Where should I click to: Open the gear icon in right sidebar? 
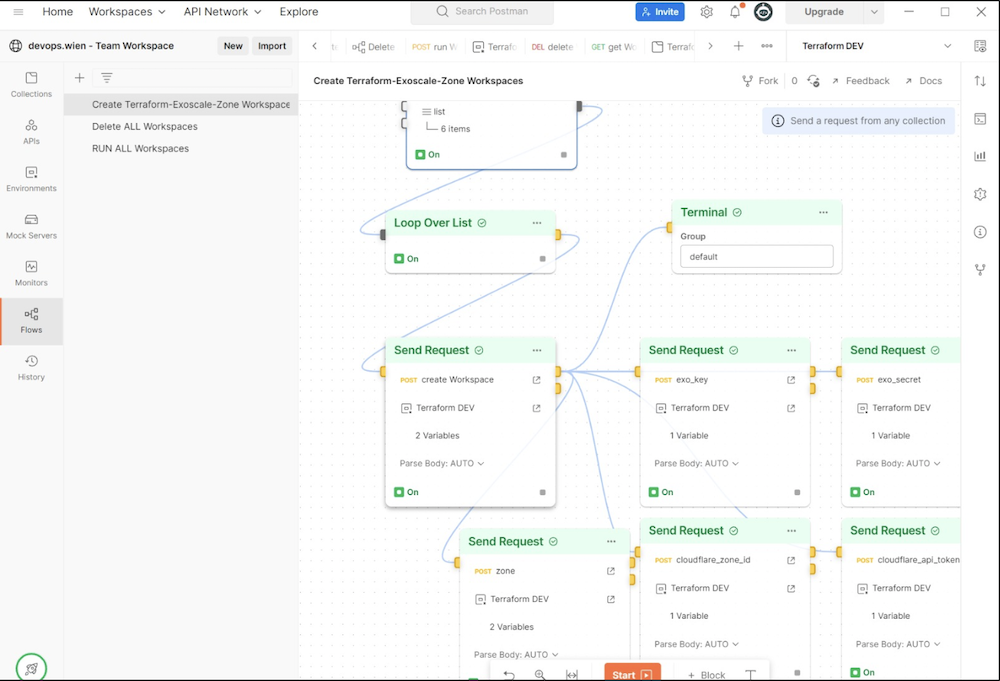[980, 194]
